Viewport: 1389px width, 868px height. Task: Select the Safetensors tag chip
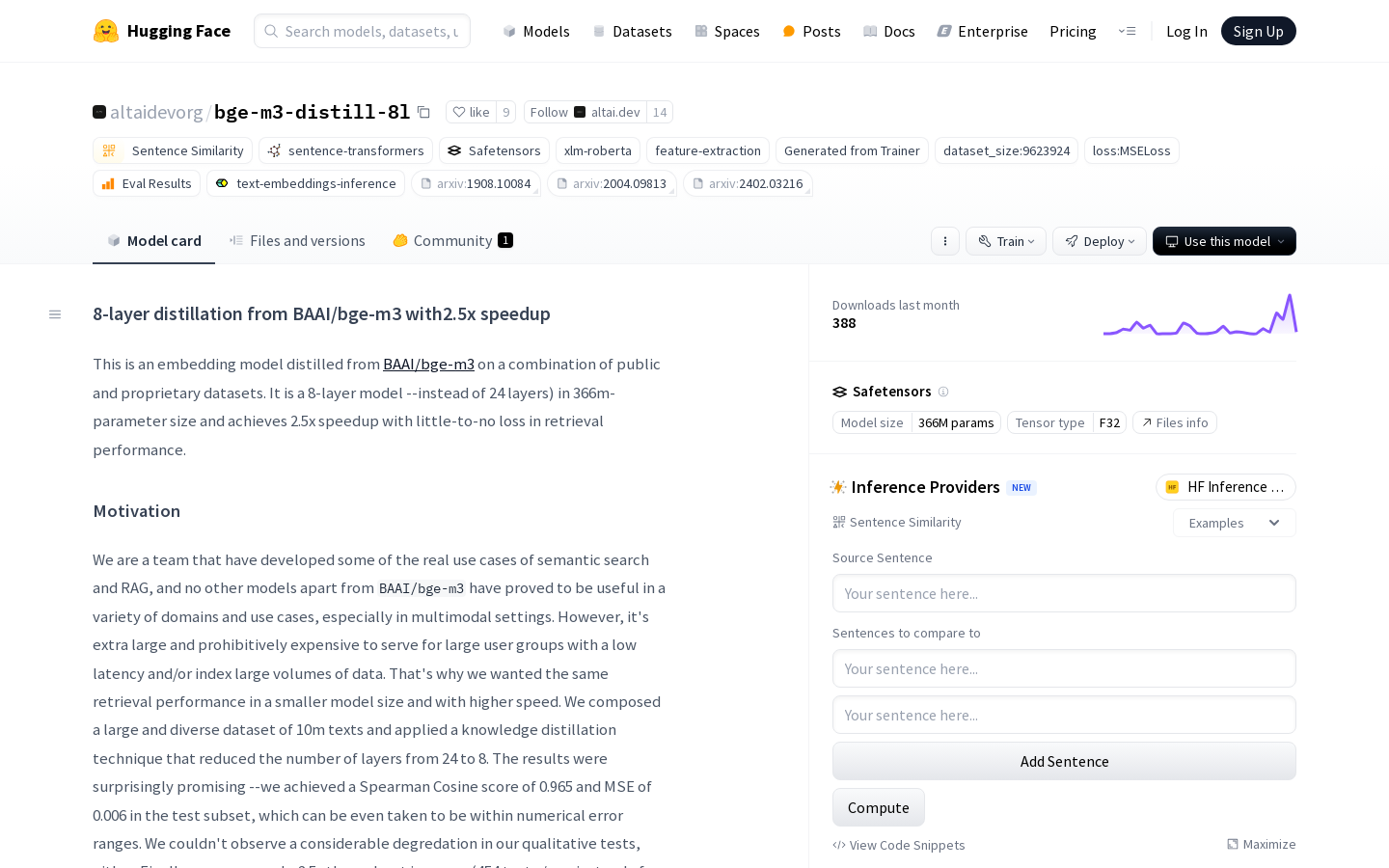(x=494, y=150)
